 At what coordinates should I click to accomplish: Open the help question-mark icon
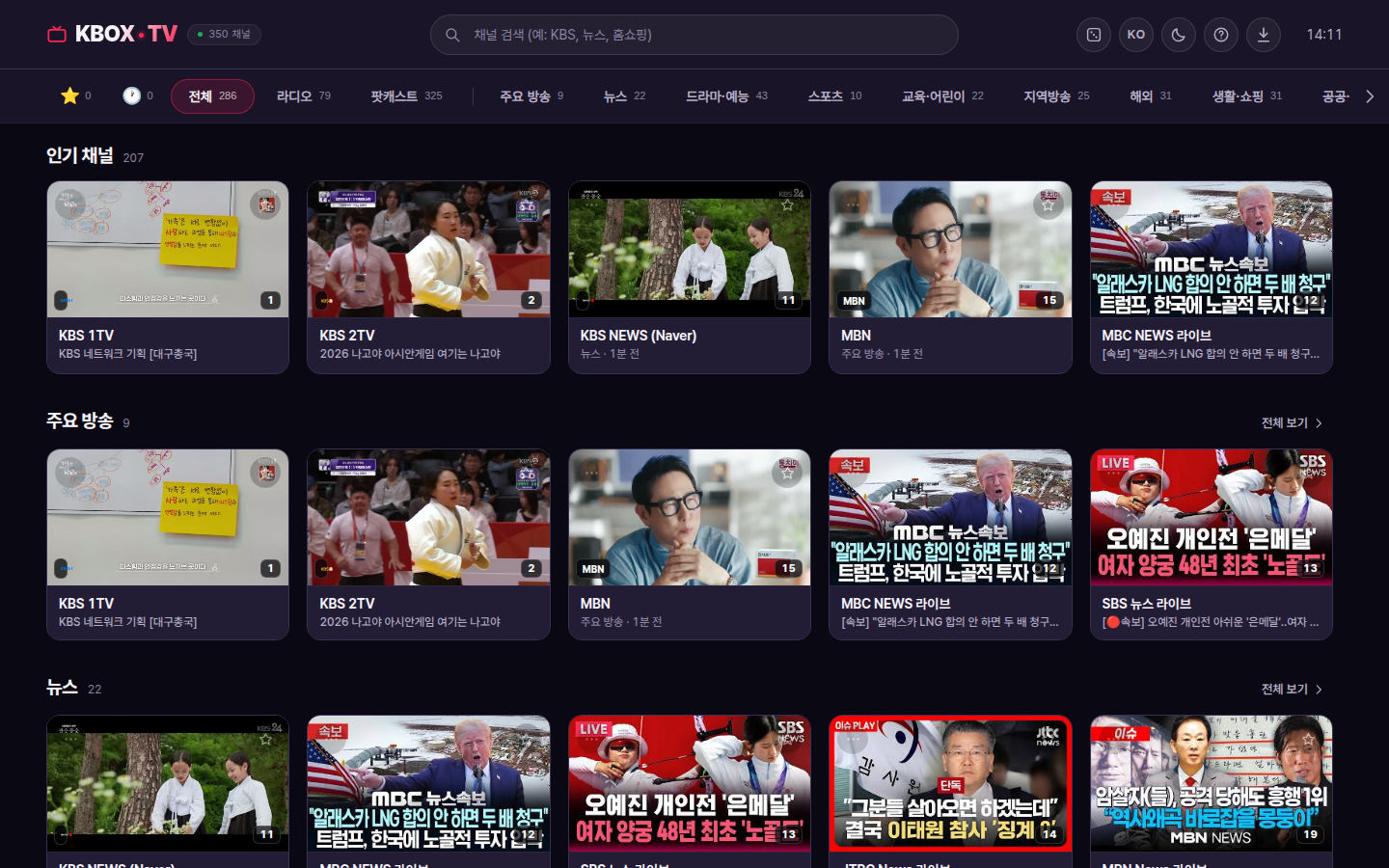(x=1221, y=35)
